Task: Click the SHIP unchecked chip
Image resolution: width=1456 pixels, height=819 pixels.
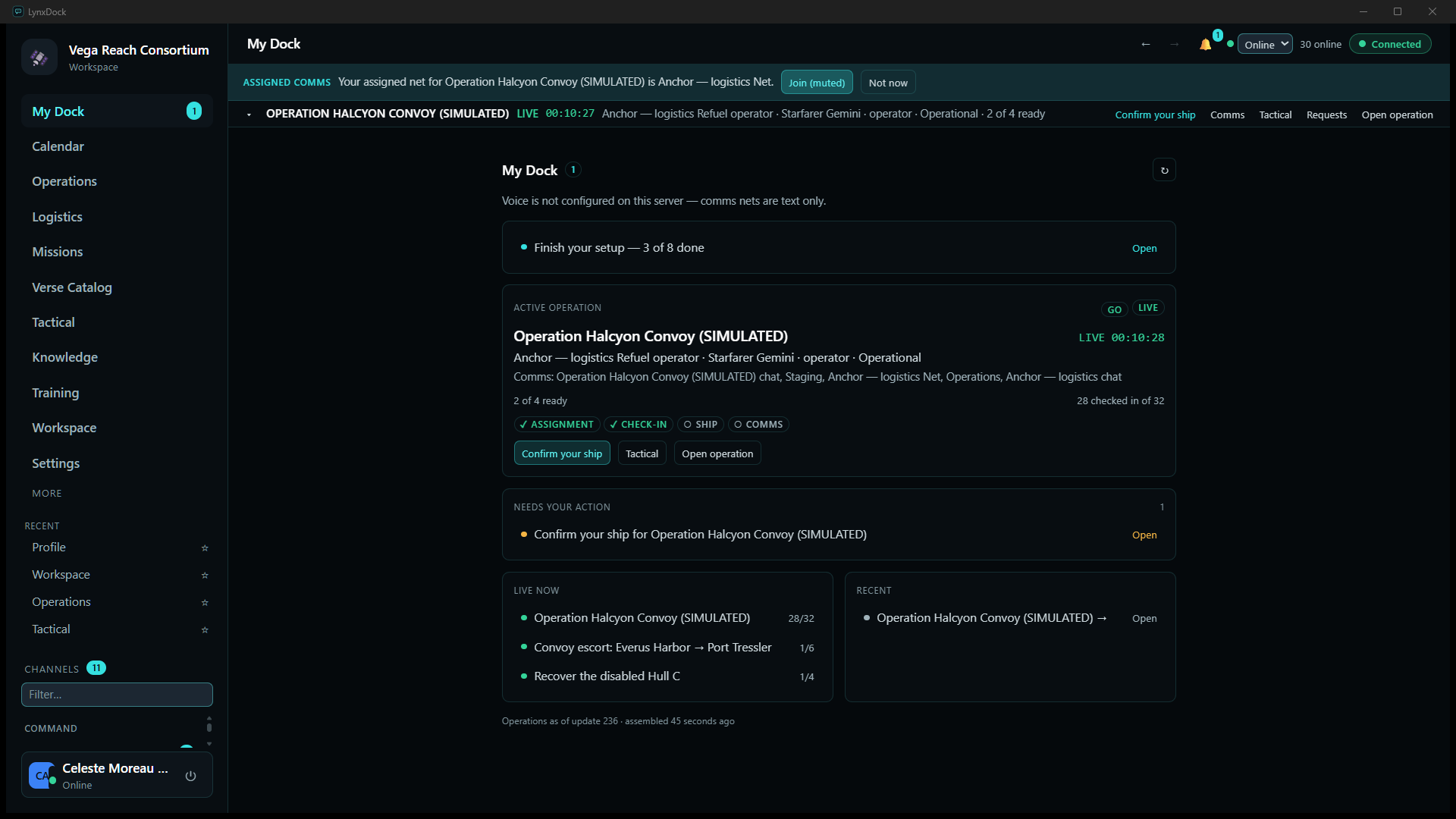Action: coord(701,425)
